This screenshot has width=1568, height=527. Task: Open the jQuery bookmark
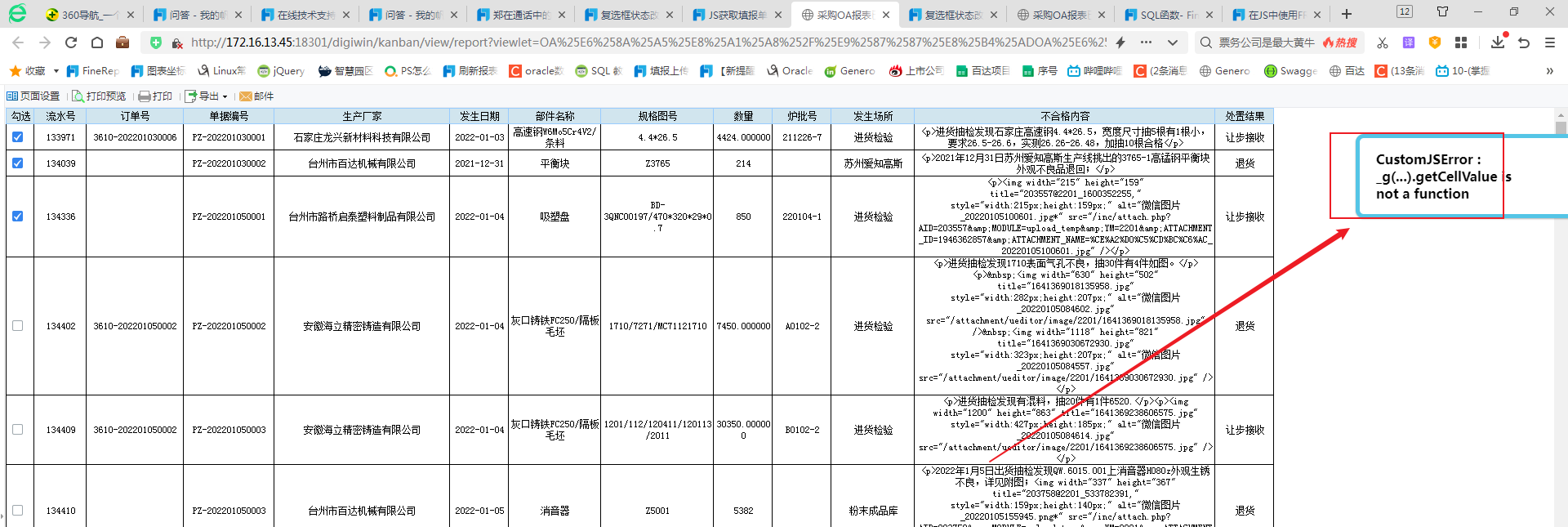281,71
